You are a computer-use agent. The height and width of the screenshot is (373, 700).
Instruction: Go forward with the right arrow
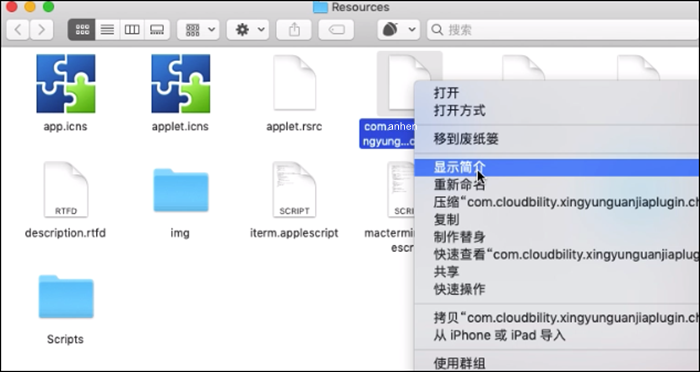tap(42, 30)
